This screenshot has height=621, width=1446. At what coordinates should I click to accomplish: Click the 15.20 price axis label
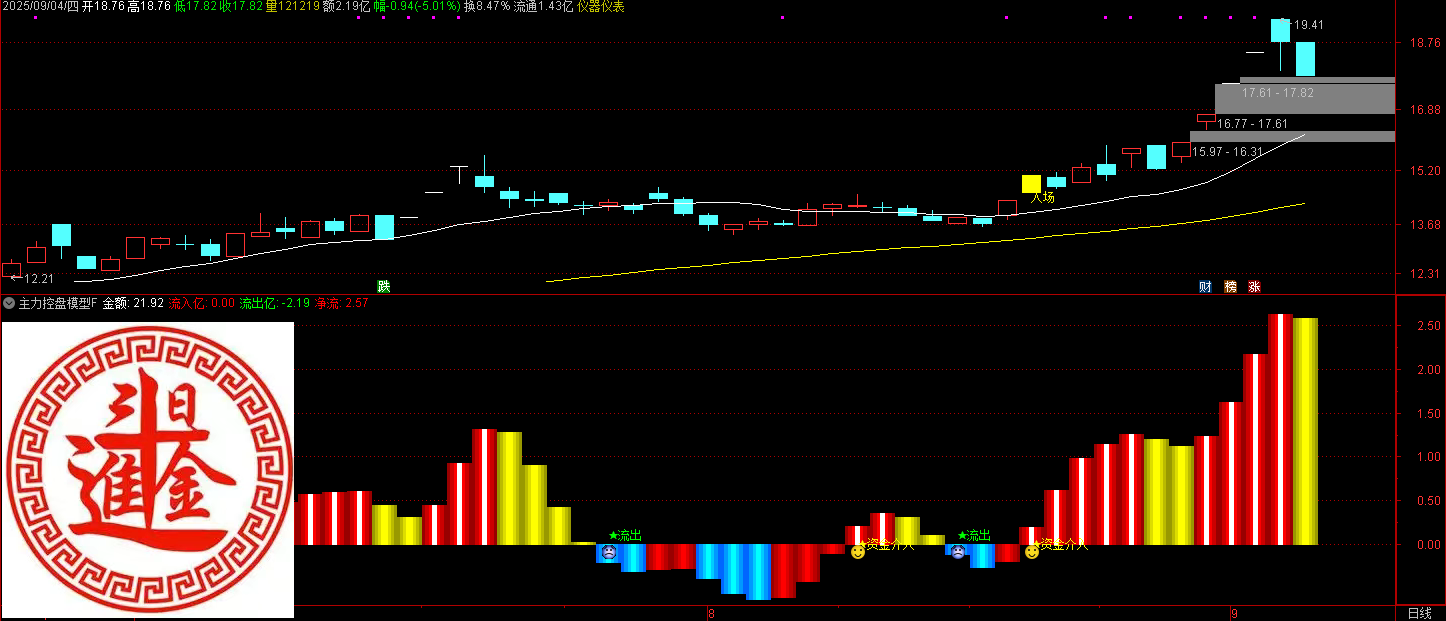pyautogui.click(x=1424, y=171)
